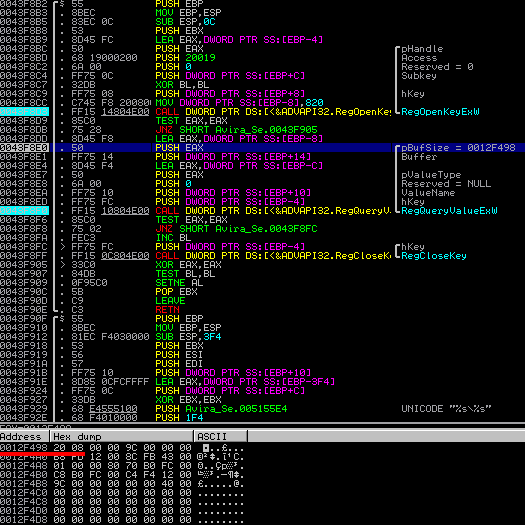Click address 0043F8D3 breakpoint row

point(24,111)
